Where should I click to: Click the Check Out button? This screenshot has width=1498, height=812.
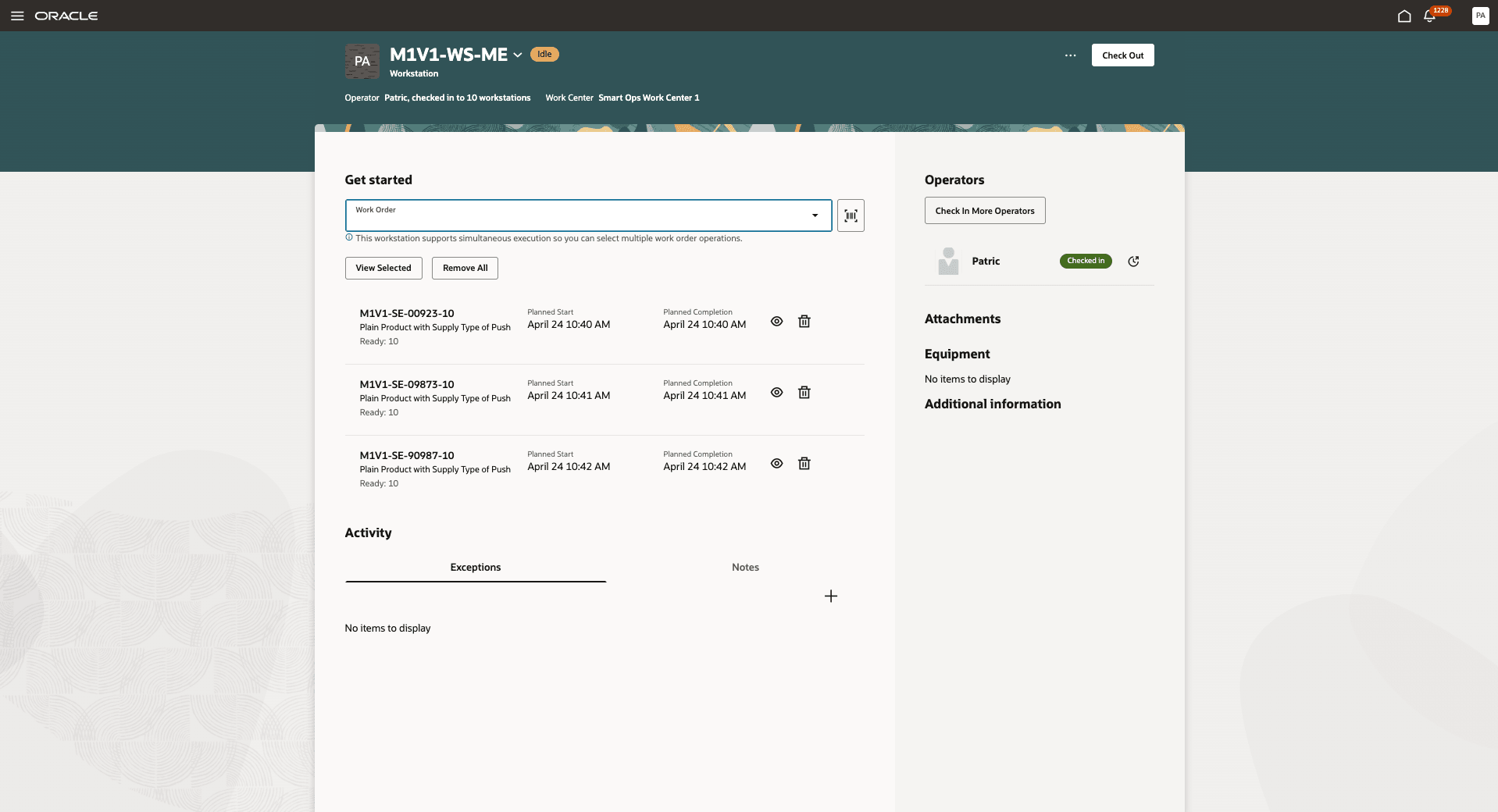click(1122, 55)
